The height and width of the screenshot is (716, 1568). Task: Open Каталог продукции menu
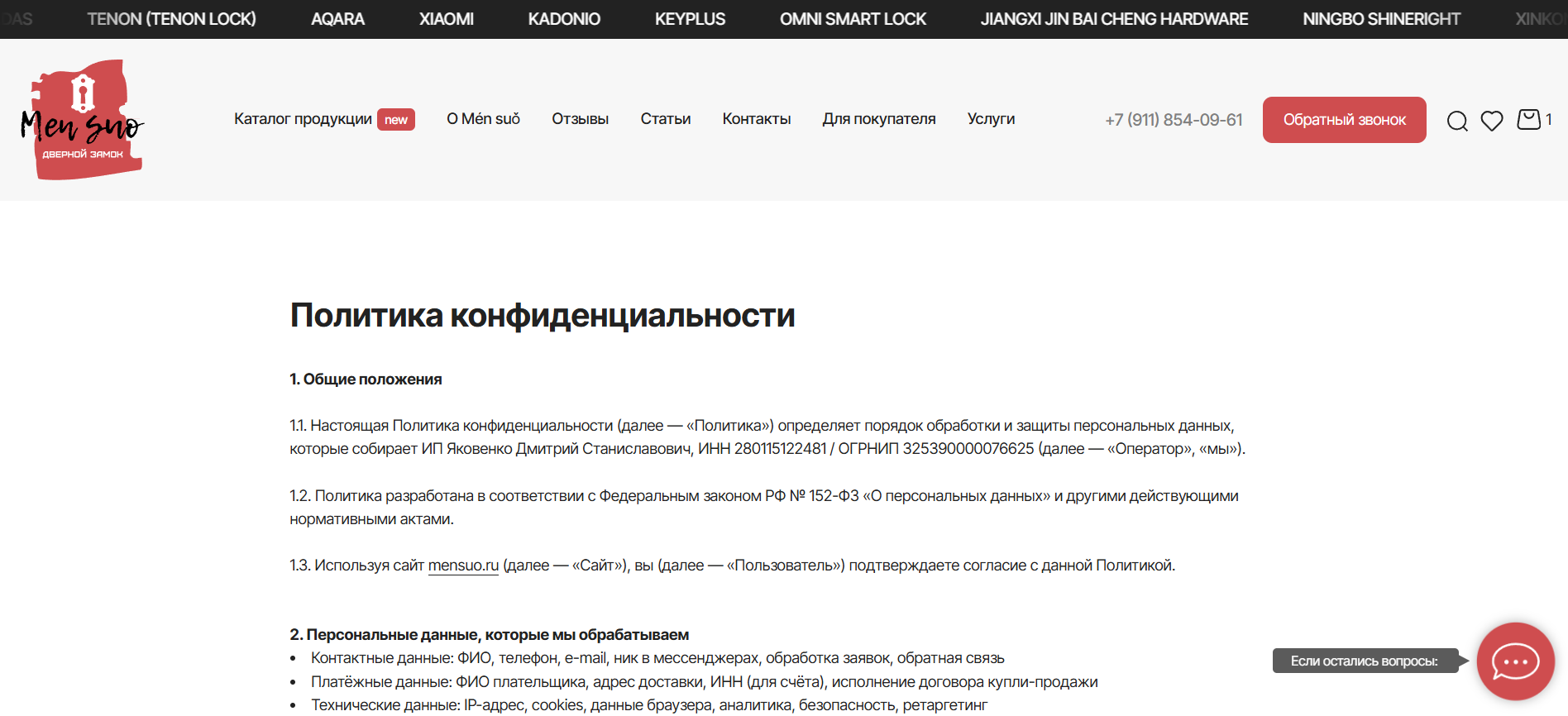pyautogui.click(x=303, y=119)
